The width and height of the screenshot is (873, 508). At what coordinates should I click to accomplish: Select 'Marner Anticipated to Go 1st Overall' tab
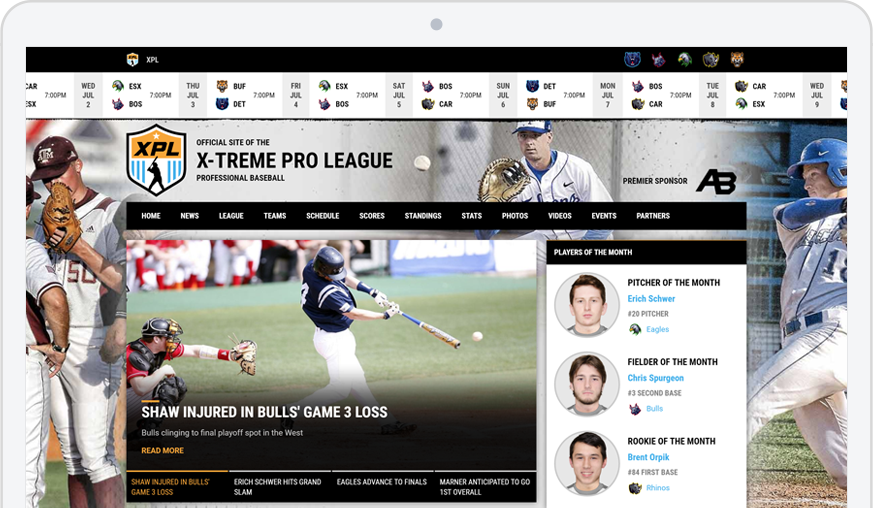(485, 487)
